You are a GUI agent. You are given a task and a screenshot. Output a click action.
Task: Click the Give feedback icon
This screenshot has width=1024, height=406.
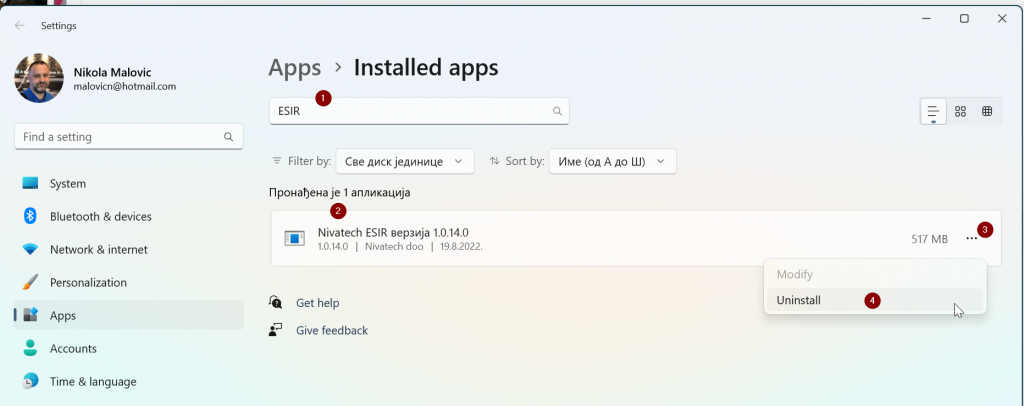[276, 330]
